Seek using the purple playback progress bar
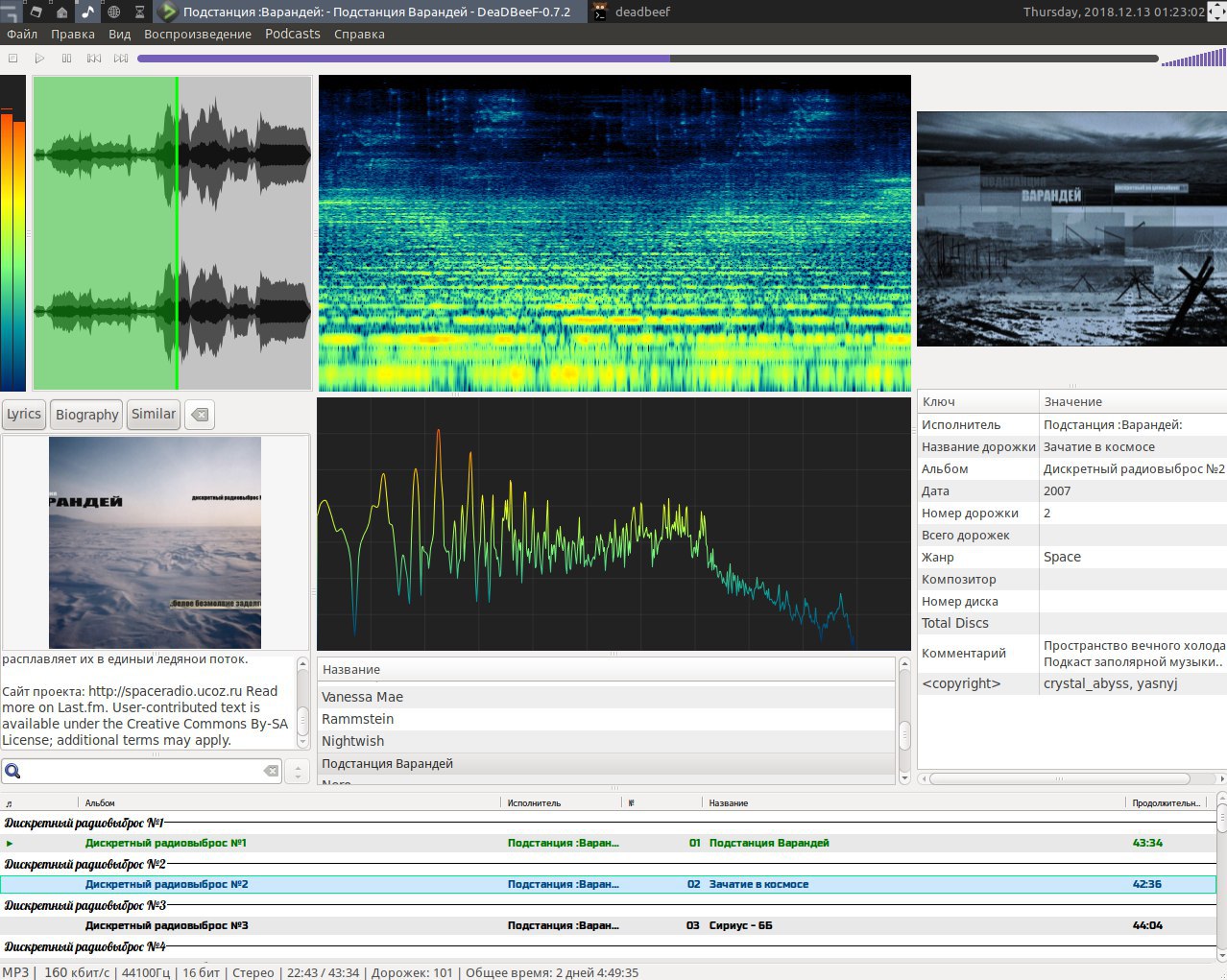 tap(648, 59)
